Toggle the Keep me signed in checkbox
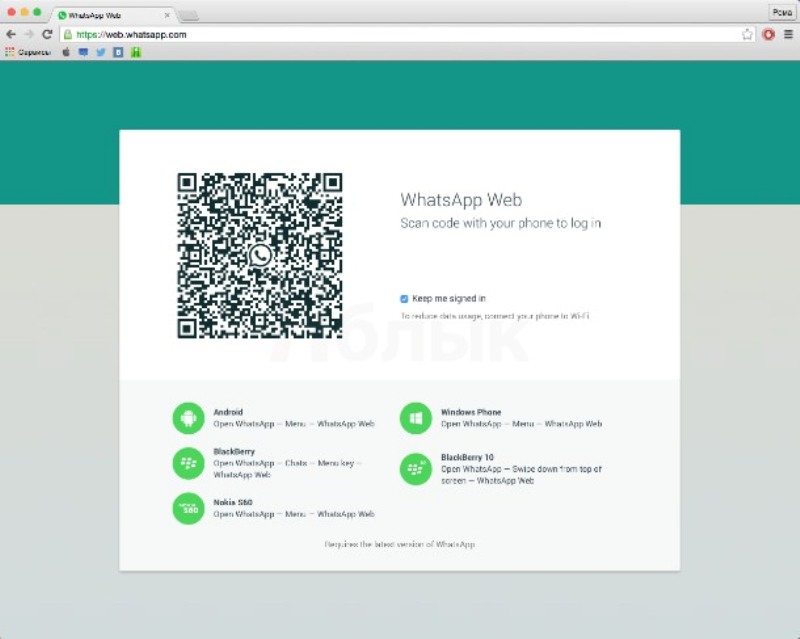 click(x=404, y=299)
